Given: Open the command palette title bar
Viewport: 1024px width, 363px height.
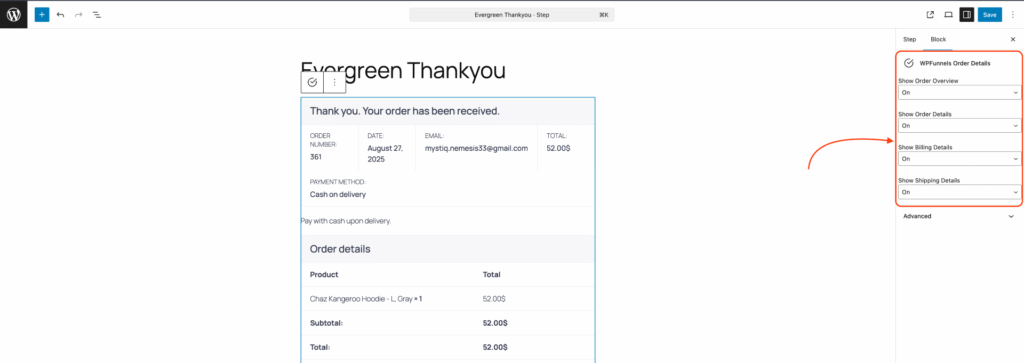Looking at the screenshot, I should point(511,14).
